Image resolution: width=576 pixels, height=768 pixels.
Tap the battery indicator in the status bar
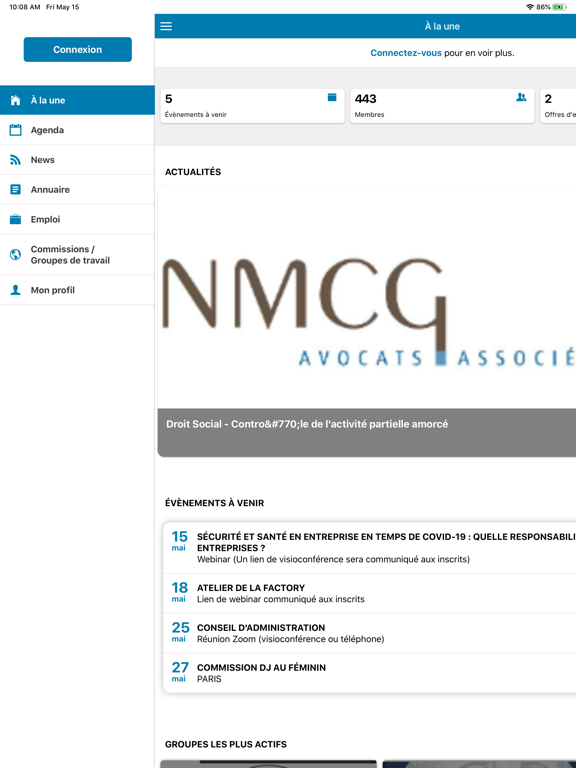coord(560,7)
